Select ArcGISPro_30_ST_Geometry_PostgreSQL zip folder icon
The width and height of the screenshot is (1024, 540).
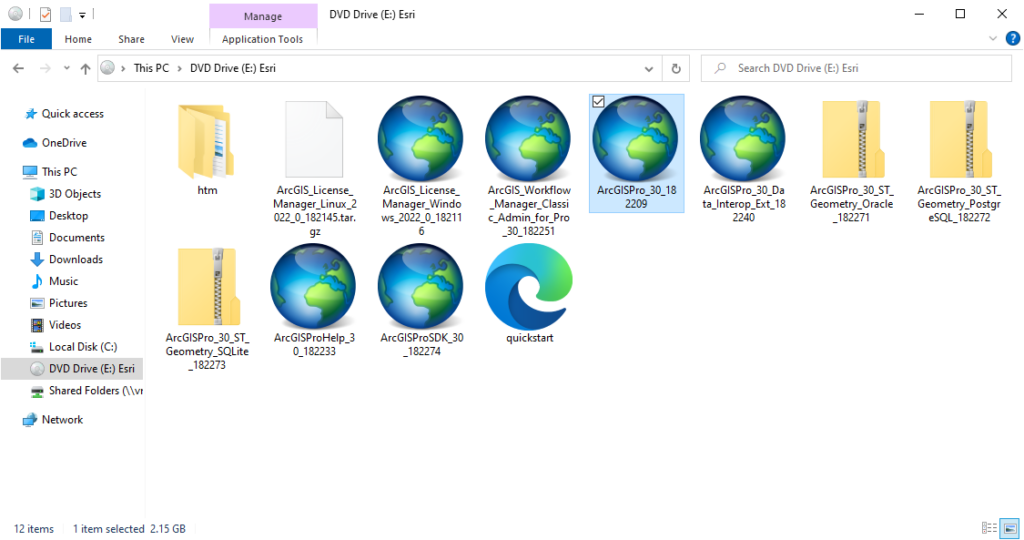point(959,139)
